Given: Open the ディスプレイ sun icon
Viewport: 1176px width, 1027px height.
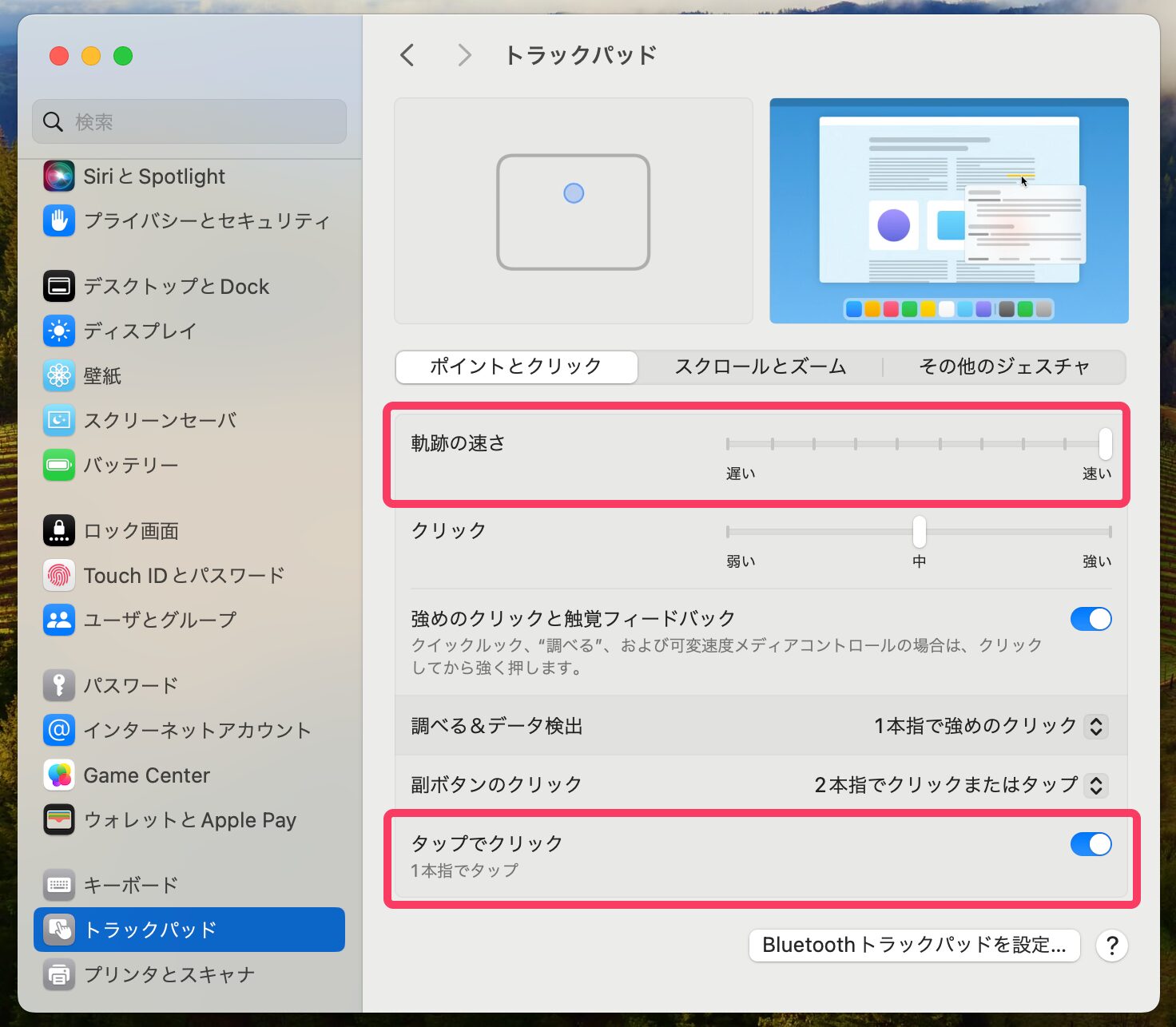Looking at the screenshot, I should click(59, 331).
